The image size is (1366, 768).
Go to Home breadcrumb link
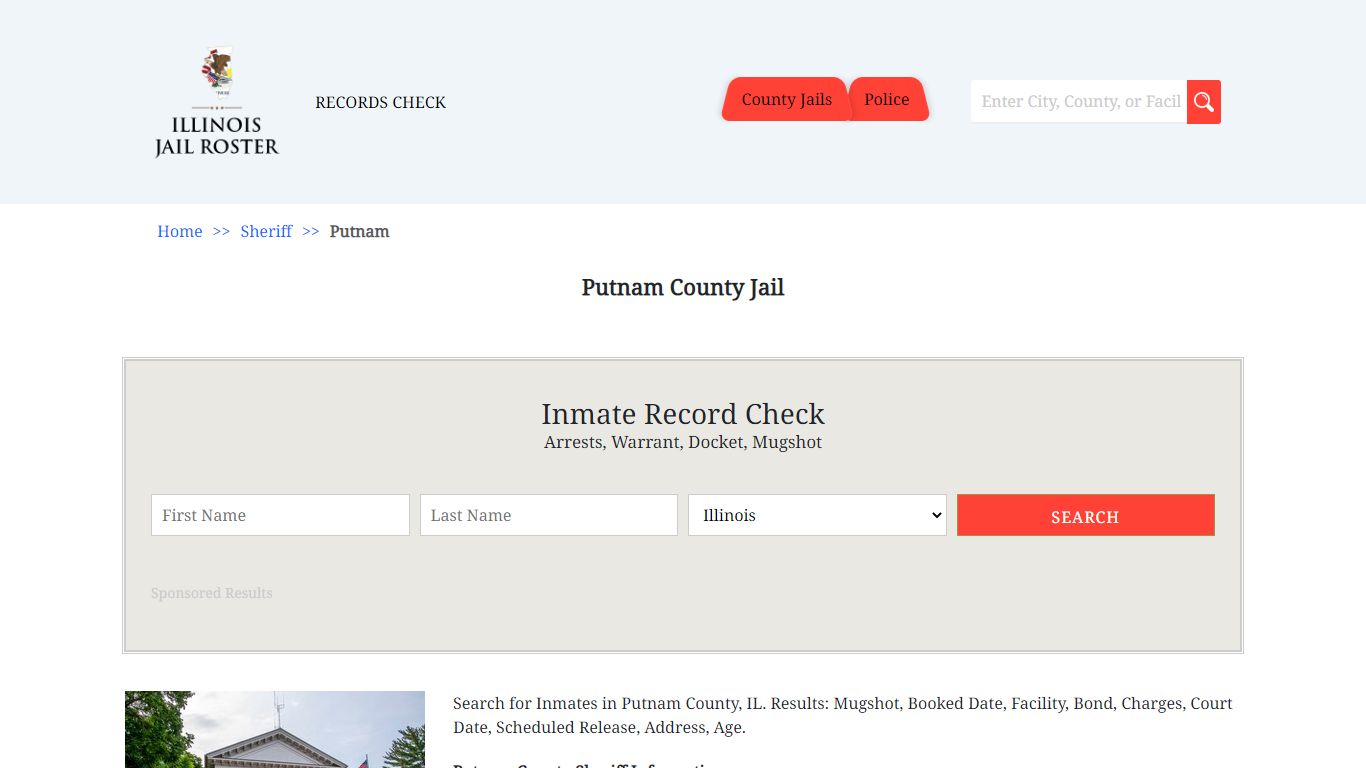point(180,231)
